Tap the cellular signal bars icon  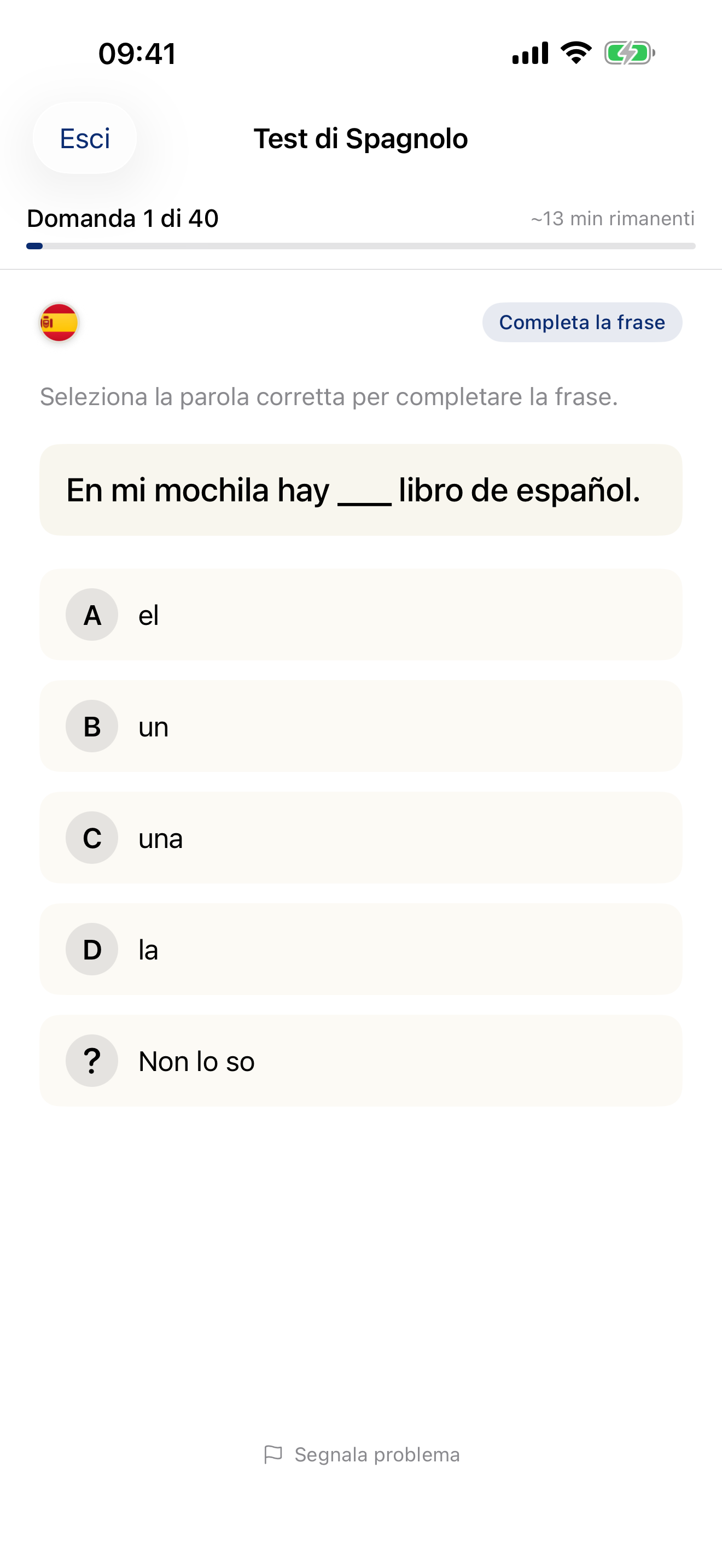(530, 53)
